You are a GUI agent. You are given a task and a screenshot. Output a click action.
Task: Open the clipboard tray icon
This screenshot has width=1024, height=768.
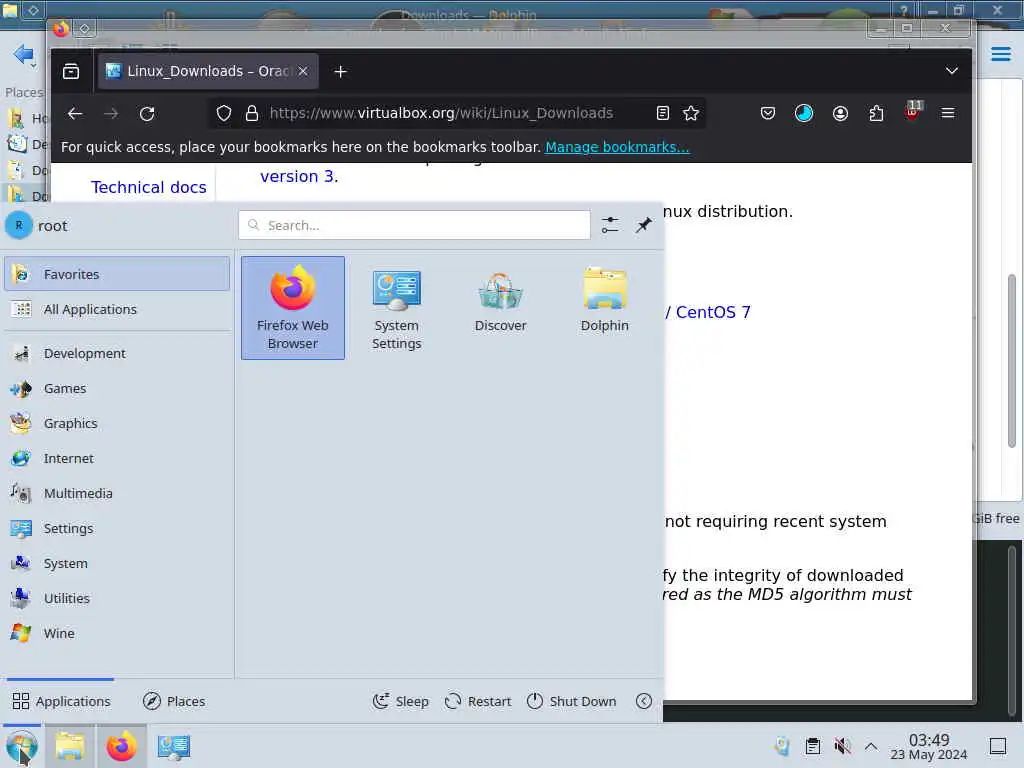(813, 746)
